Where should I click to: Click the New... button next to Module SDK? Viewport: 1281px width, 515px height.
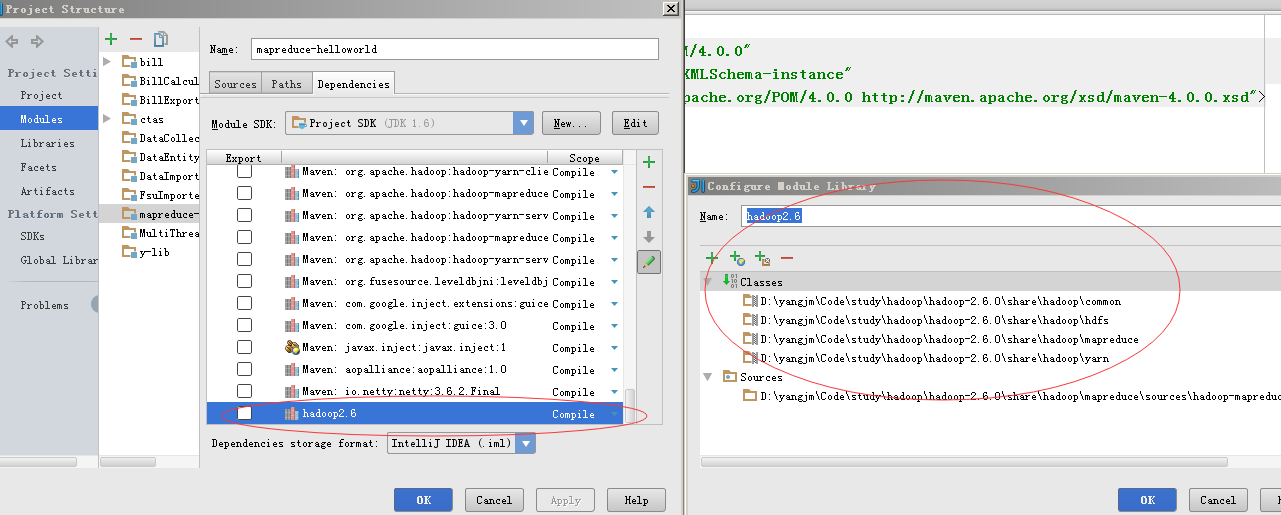[x=571, y=123]
